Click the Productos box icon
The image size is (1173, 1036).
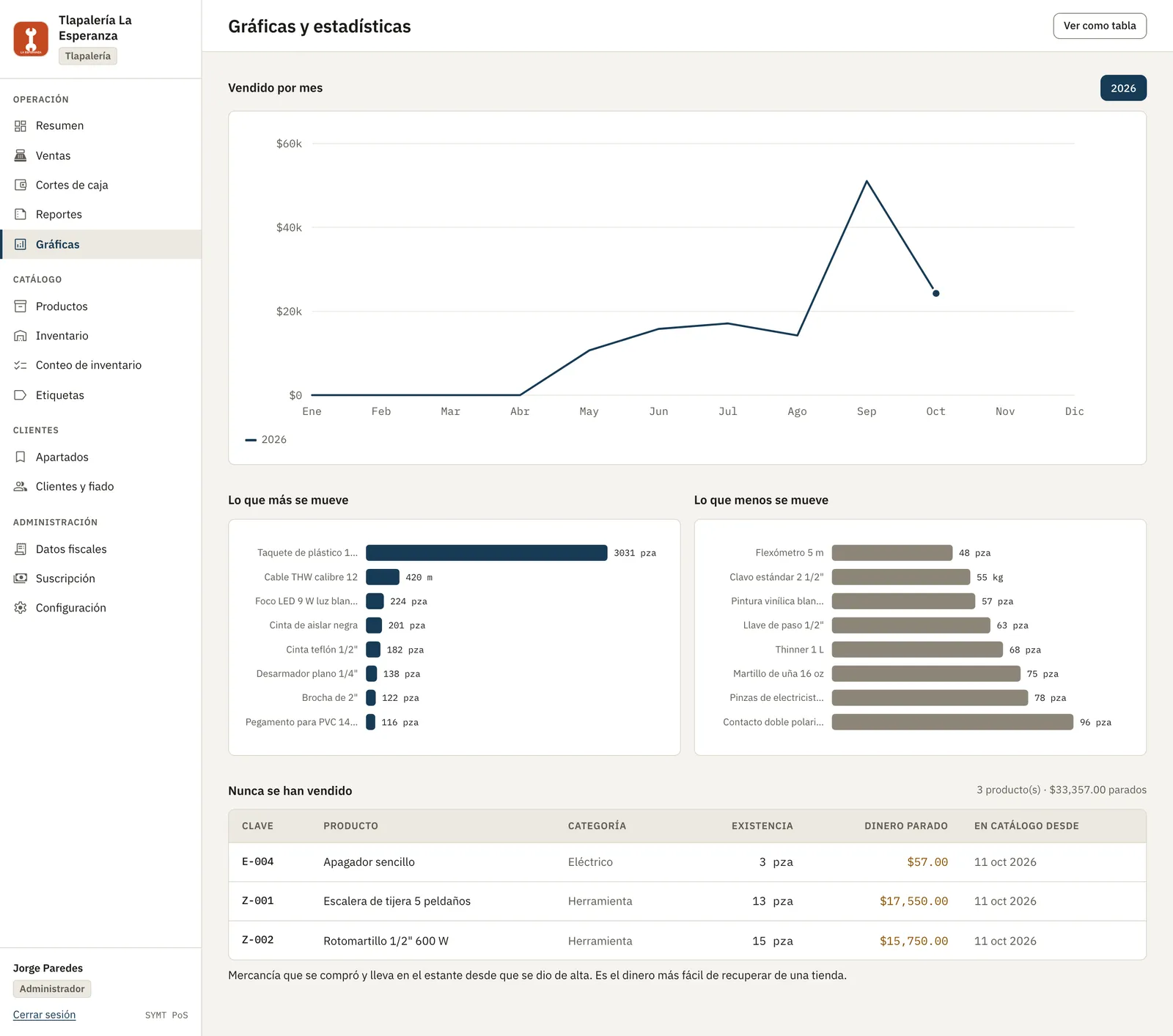21,306
